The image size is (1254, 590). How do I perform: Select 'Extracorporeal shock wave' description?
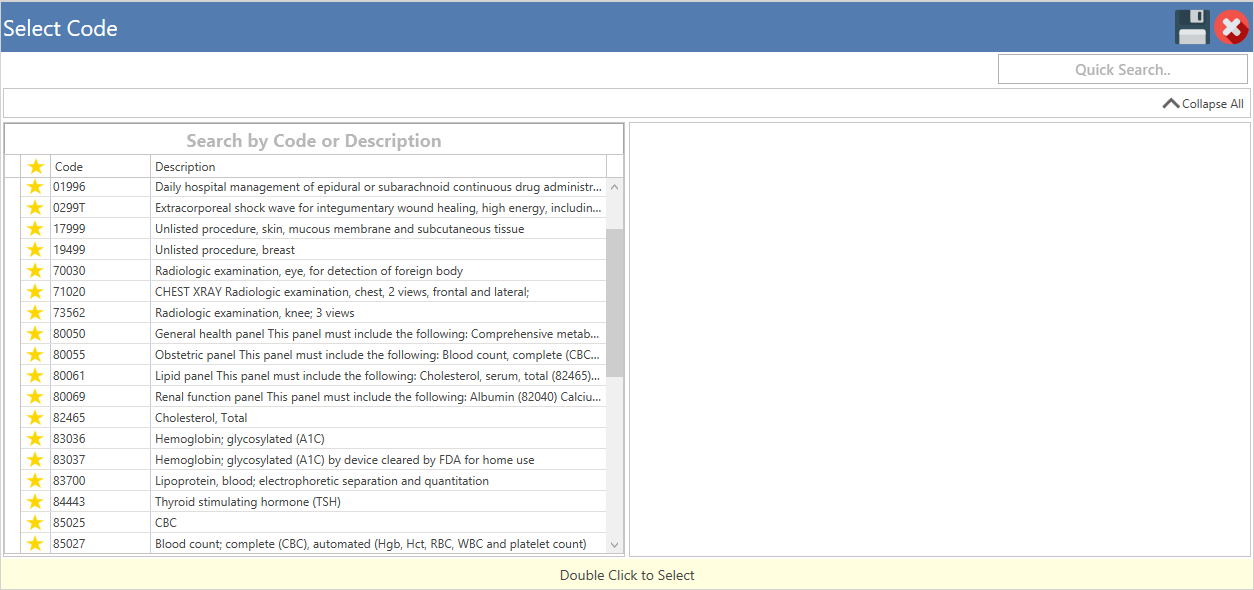(378, 208)
